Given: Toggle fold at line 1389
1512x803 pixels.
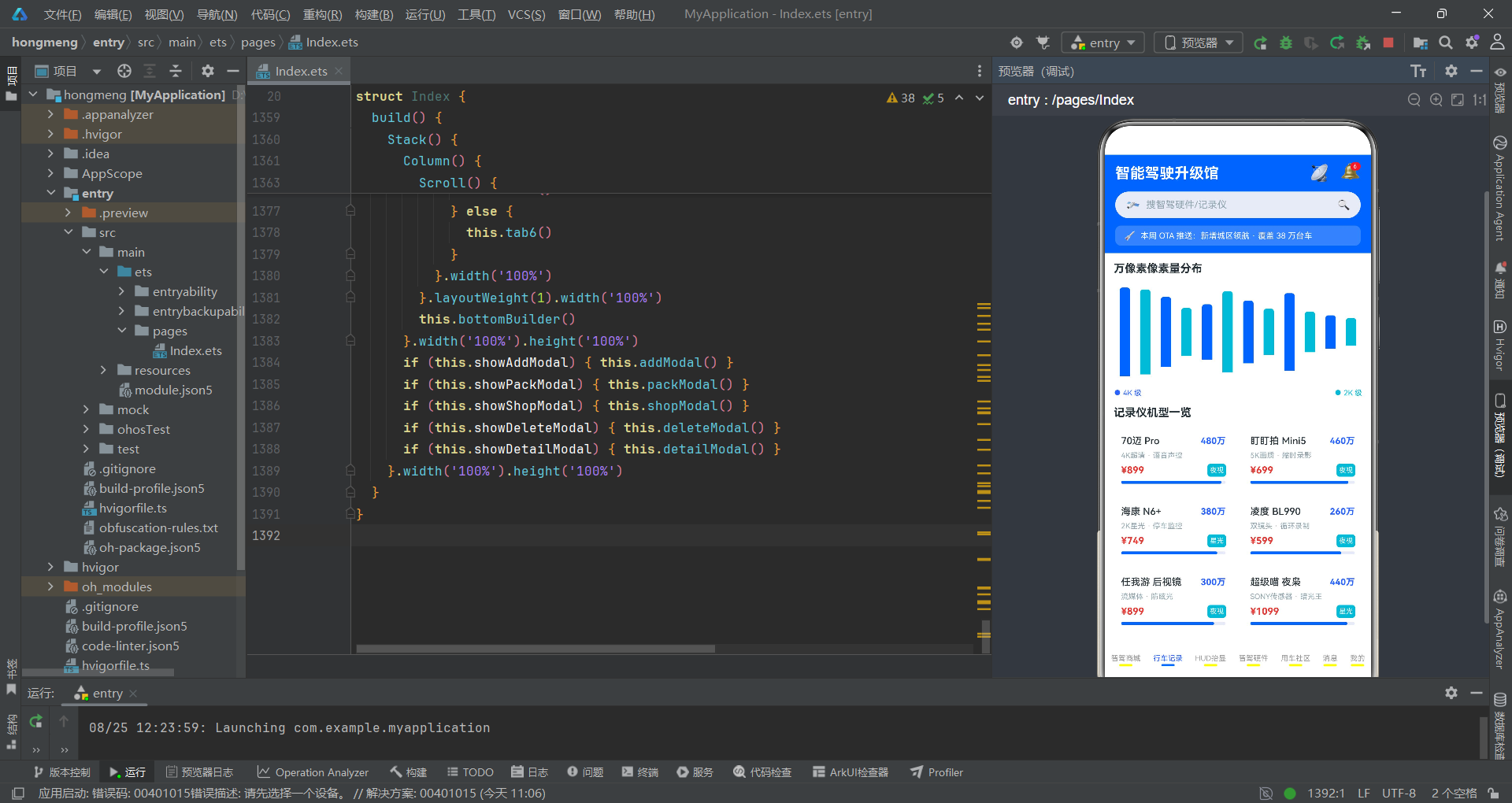Looking at the screenshot, I should tap(350, 471).
